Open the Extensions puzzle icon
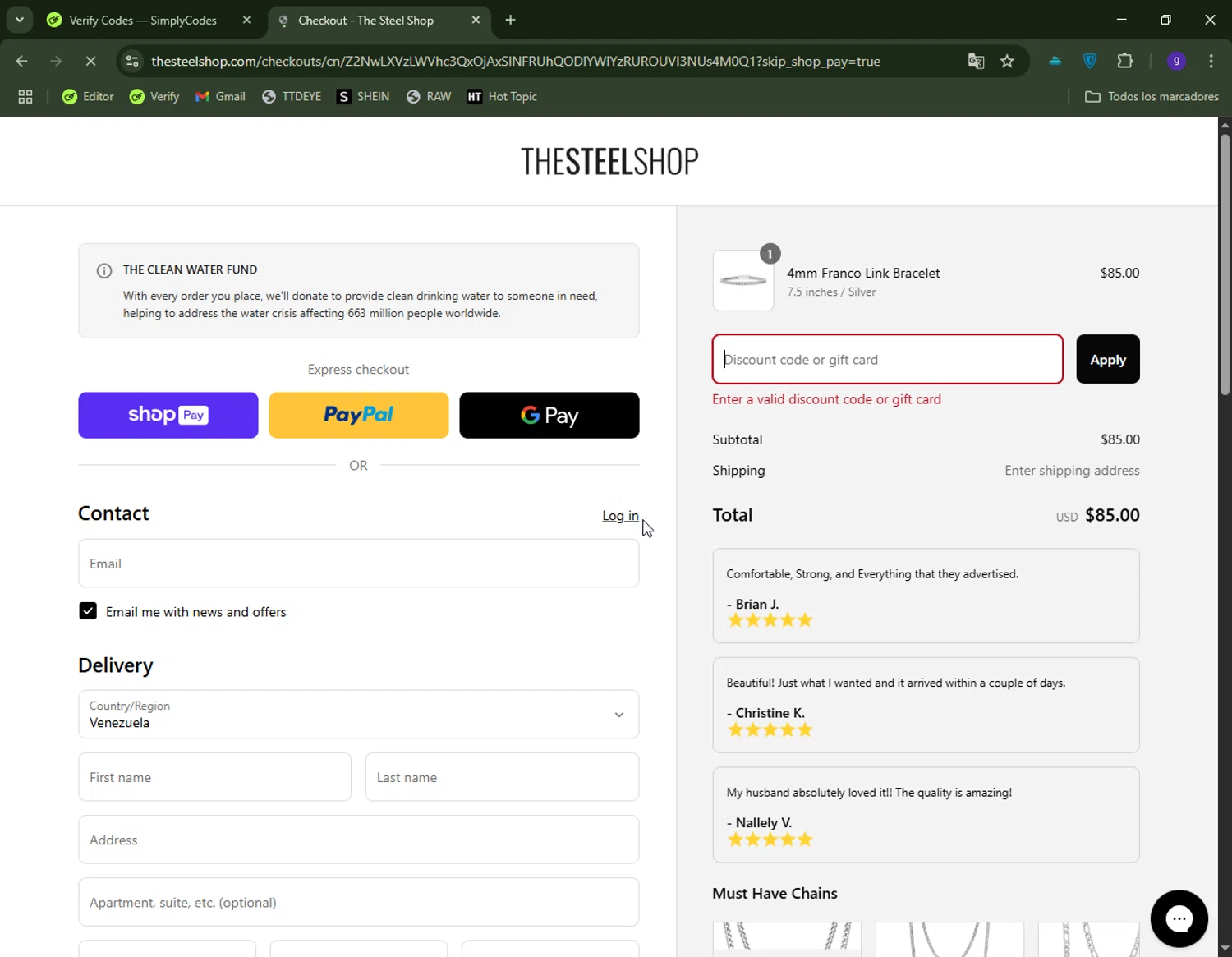 [x=1125, y=61]
